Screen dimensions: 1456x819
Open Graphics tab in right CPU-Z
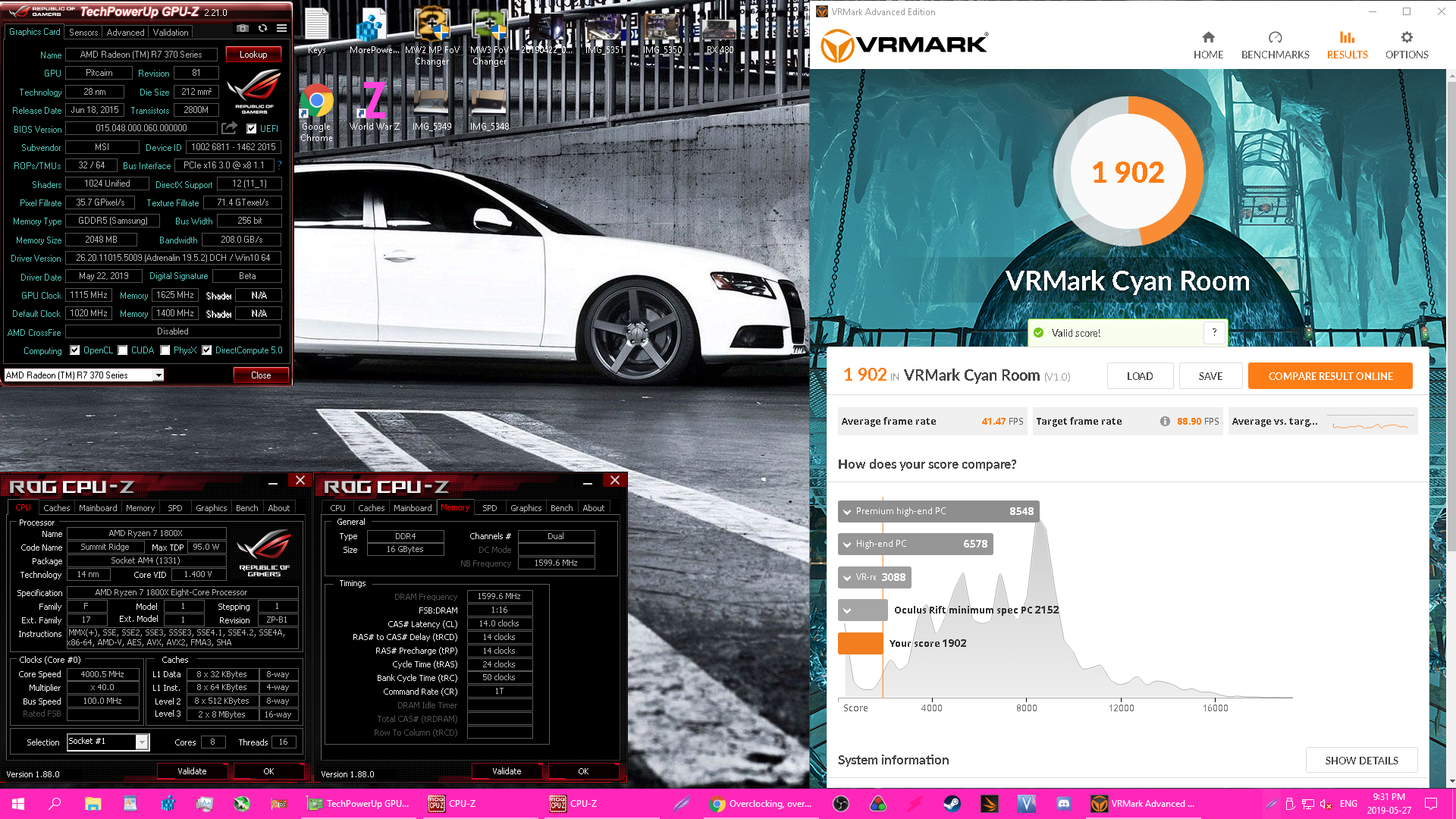pyautogui.click(x=526, y=508)
